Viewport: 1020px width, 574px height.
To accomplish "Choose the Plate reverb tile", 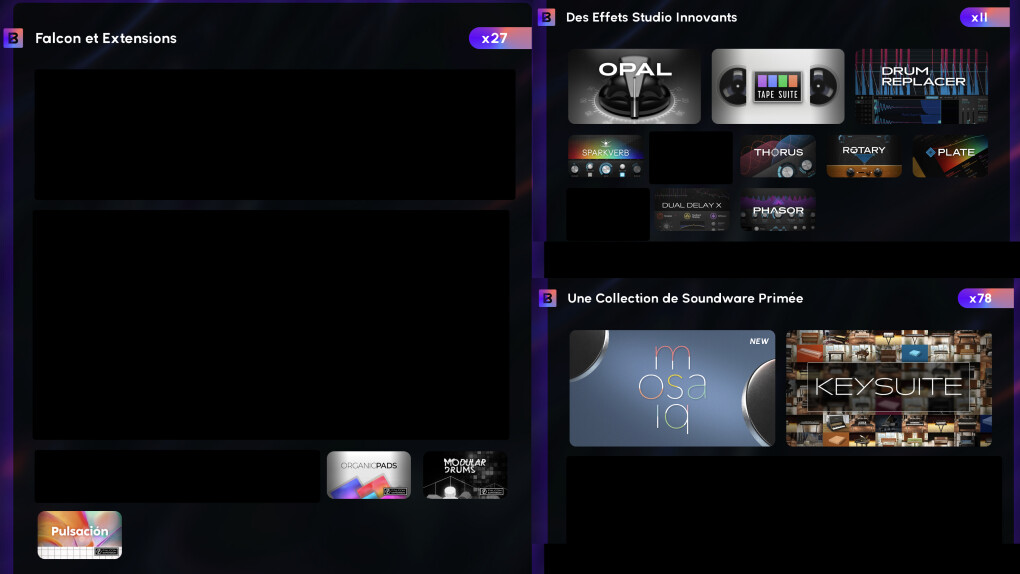I will [950, 156].
